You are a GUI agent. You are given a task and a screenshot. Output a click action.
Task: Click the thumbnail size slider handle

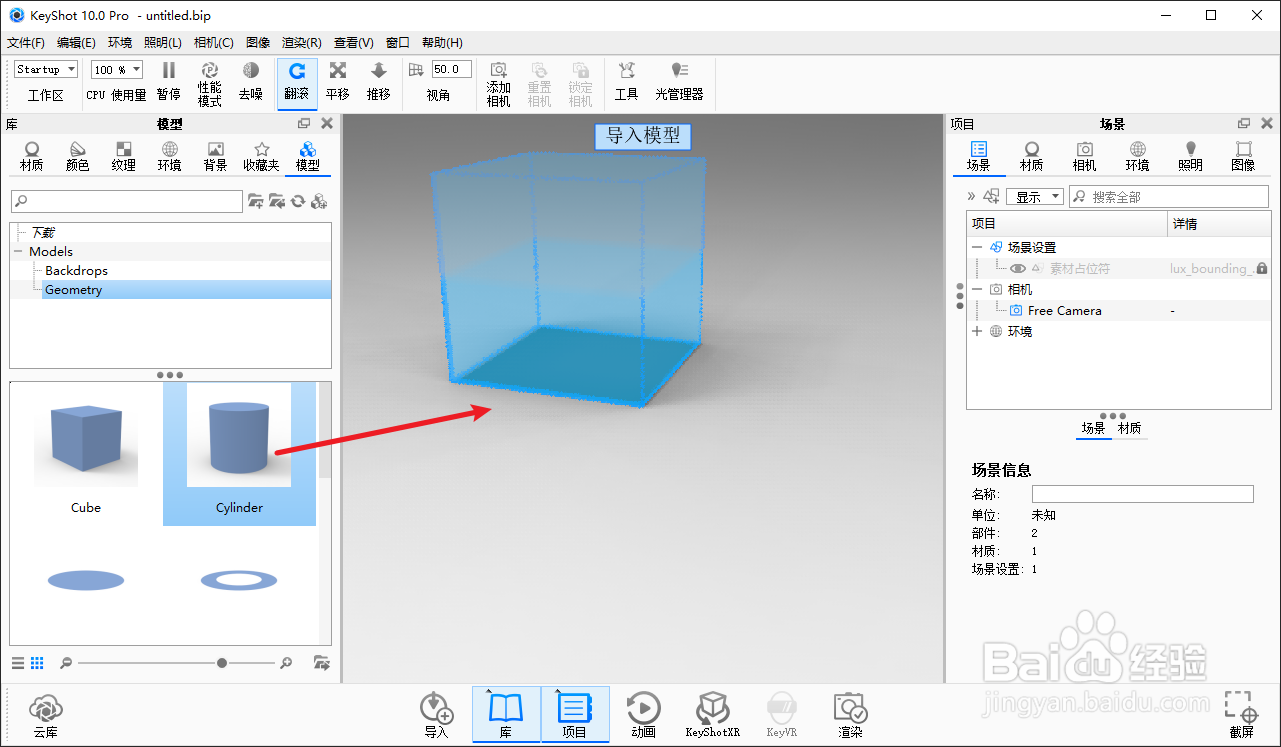pos(222,663)
